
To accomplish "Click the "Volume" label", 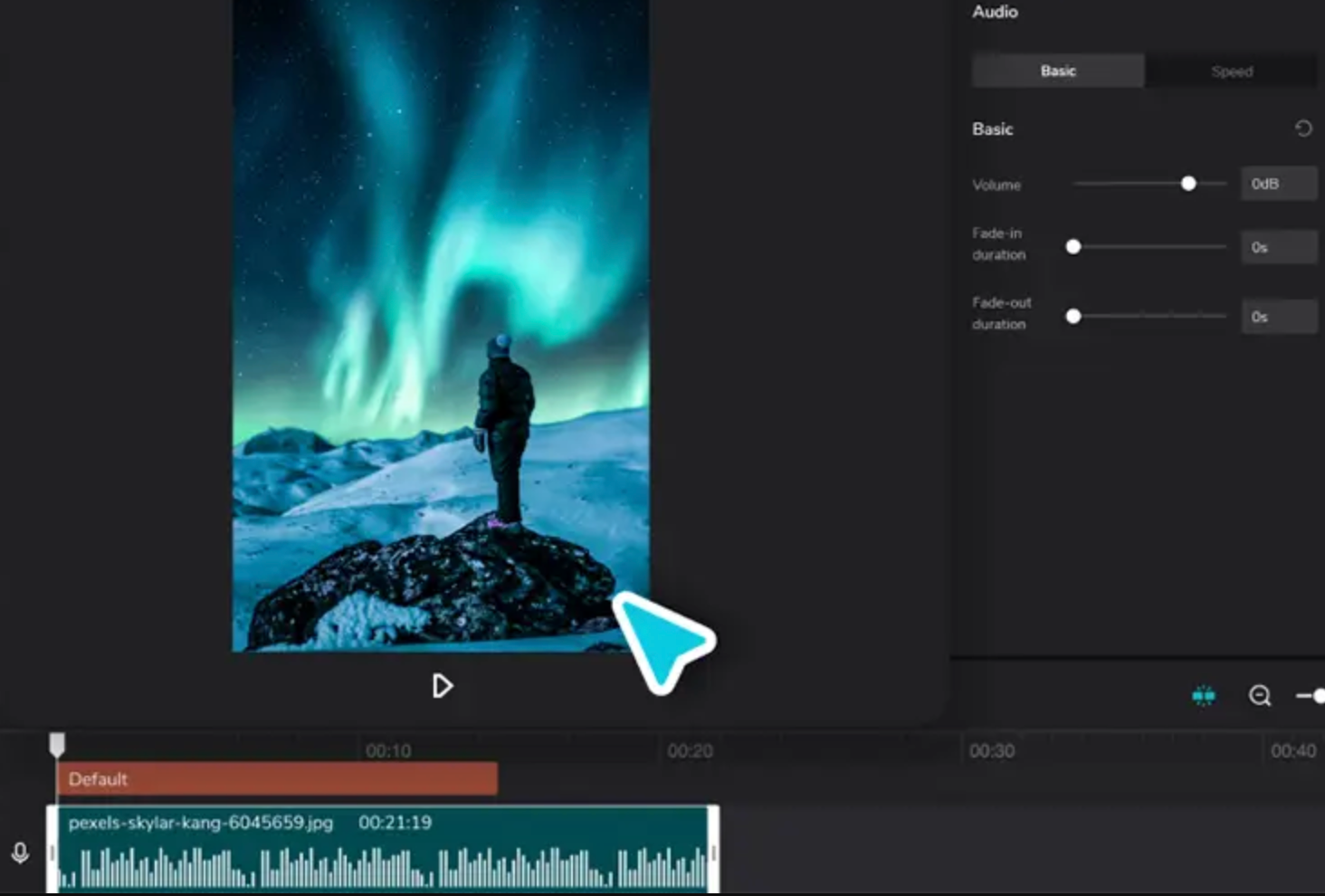I will point(996,185).
